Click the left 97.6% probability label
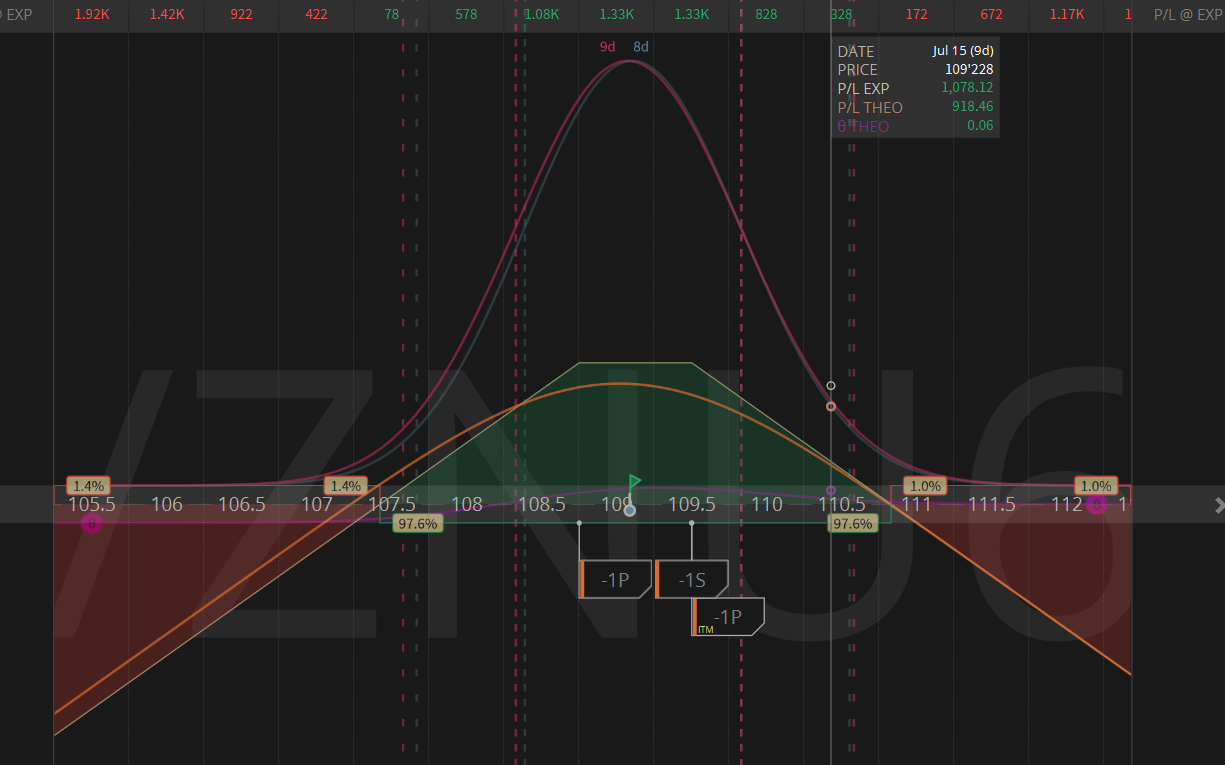Screen dimensions: 1225x765 (418, 523)
